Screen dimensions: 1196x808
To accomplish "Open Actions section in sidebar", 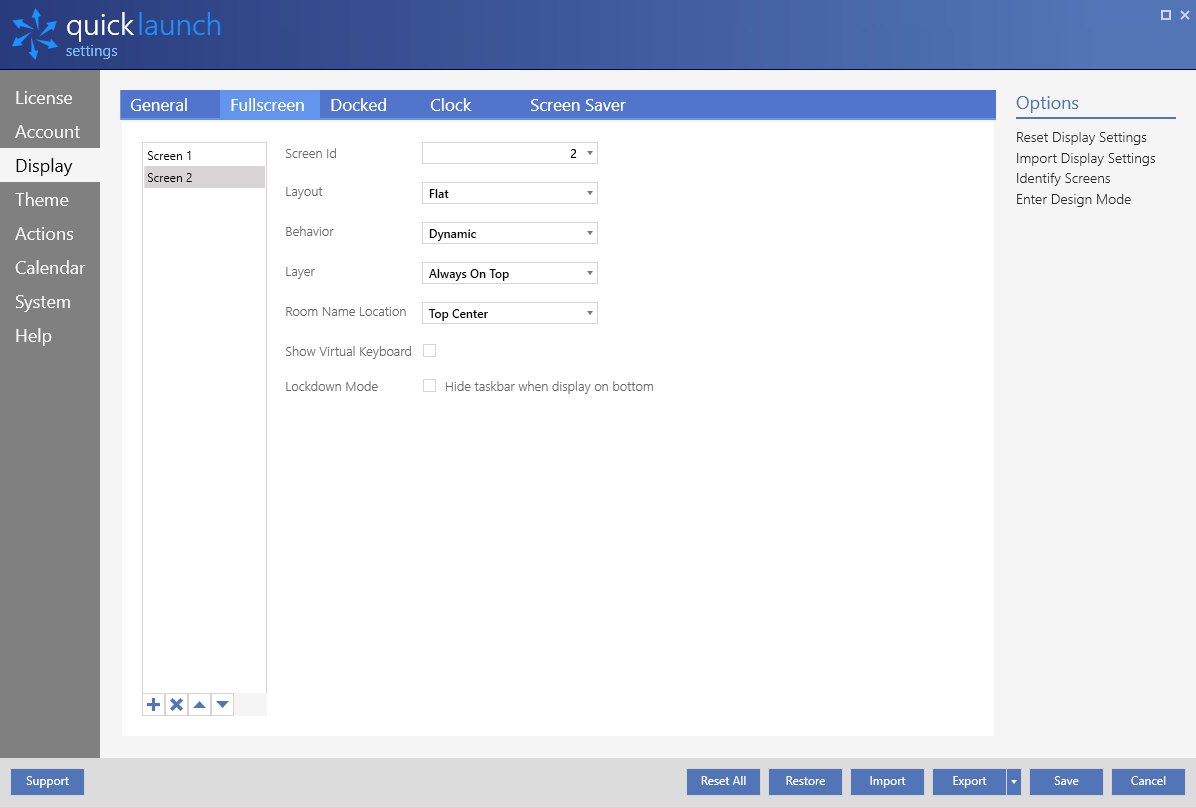I will [x=50, y=233].
